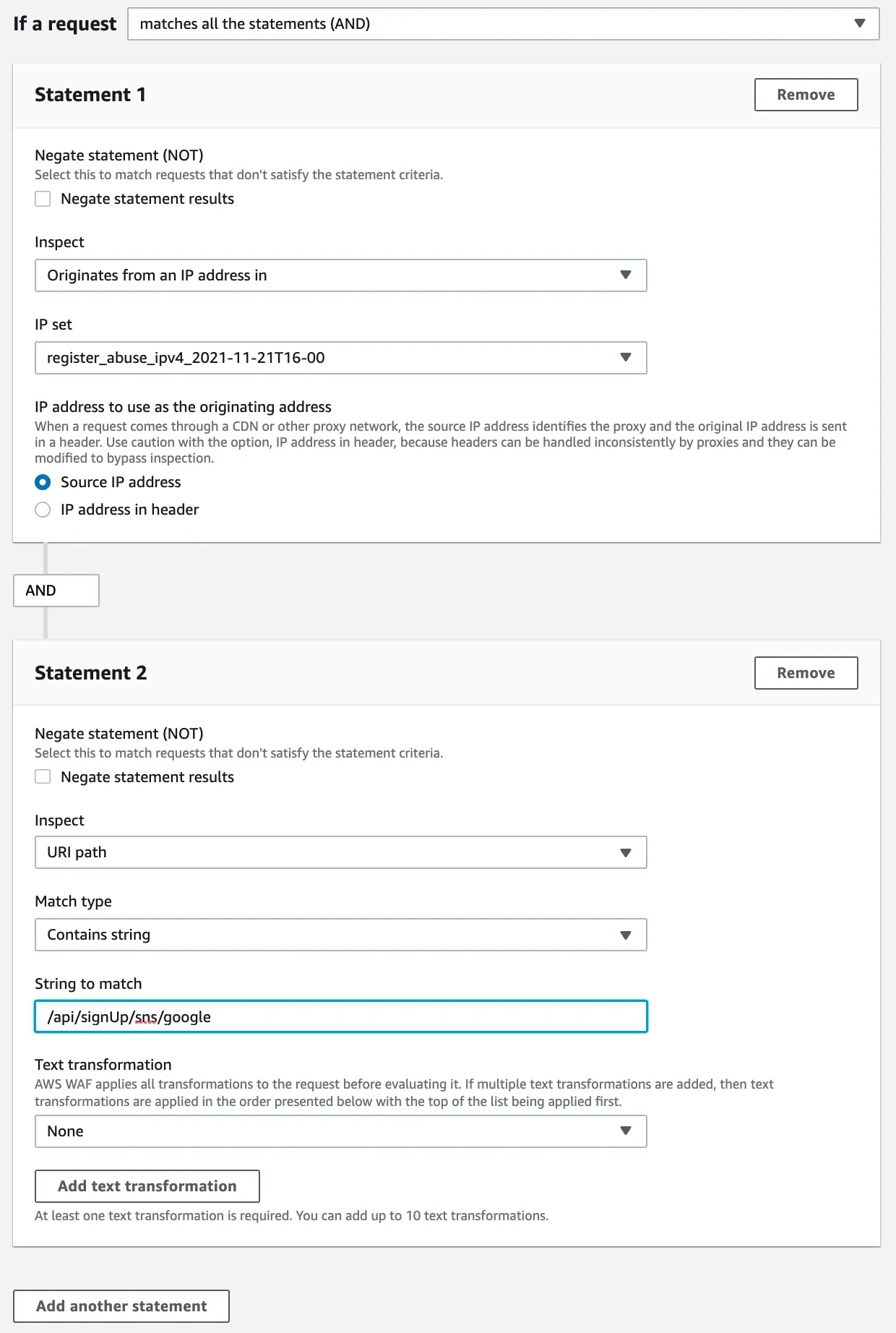Screen dimensions: 896x1333
Task: Select IP address in header option
Action: pyautogui.click(x=43, y=510)
